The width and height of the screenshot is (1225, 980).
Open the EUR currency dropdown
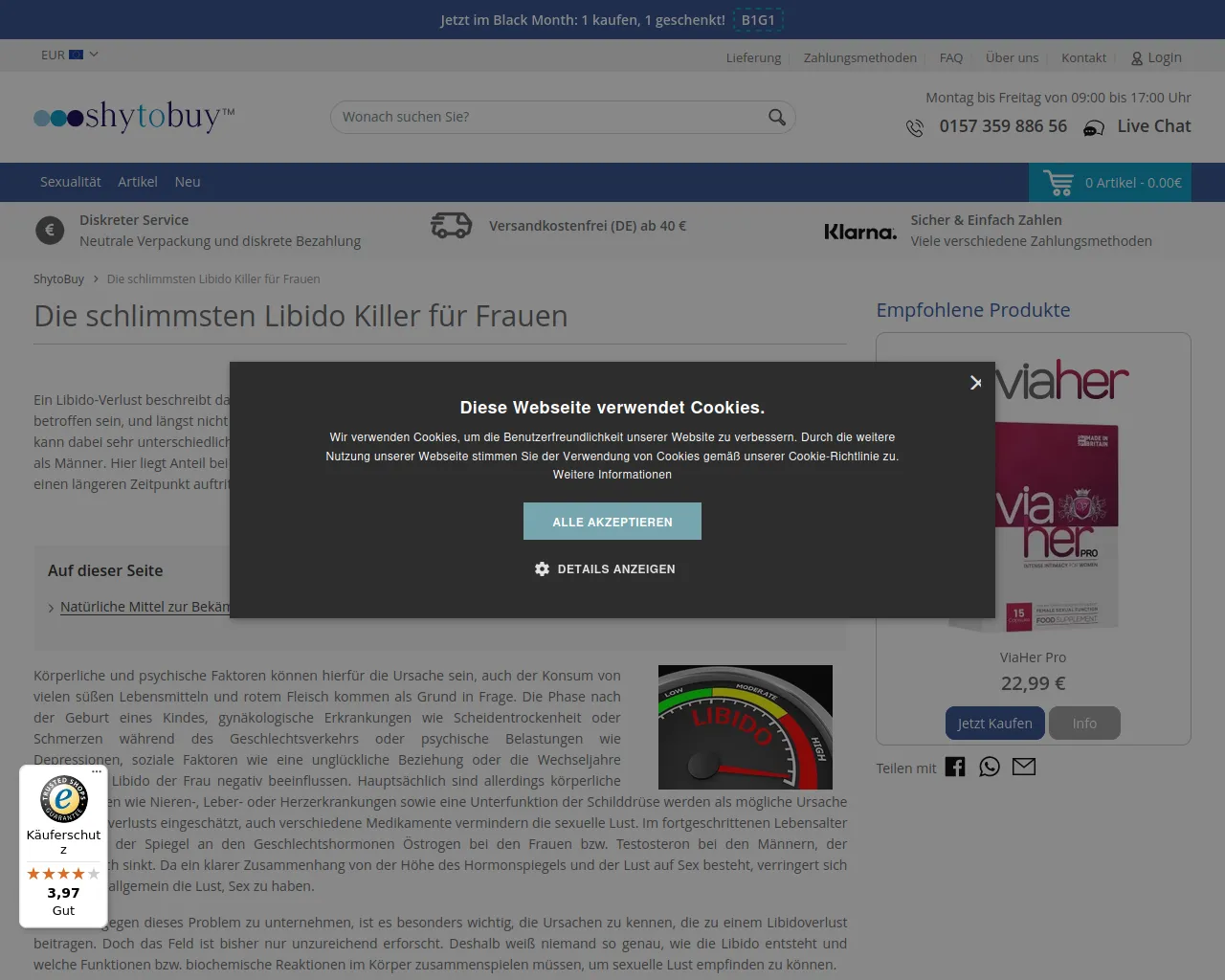coord(70,55)
